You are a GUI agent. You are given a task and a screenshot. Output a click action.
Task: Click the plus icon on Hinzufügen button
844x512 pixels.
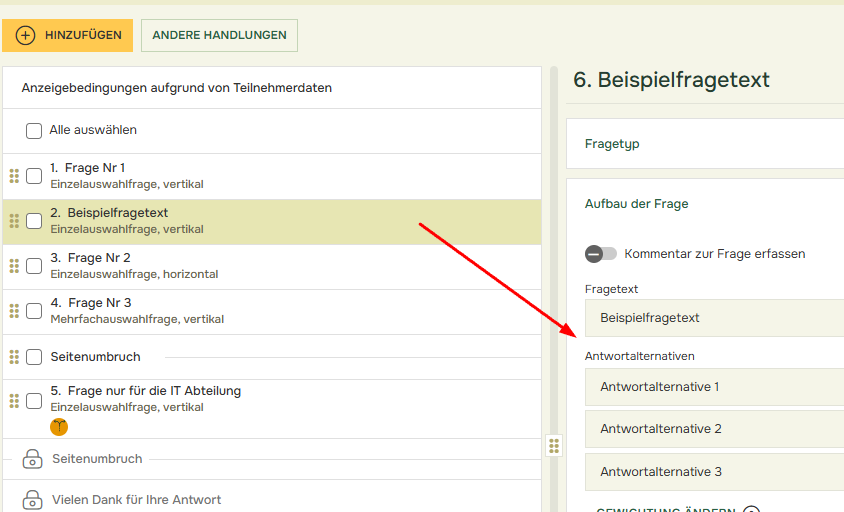(x=26, y=35)
